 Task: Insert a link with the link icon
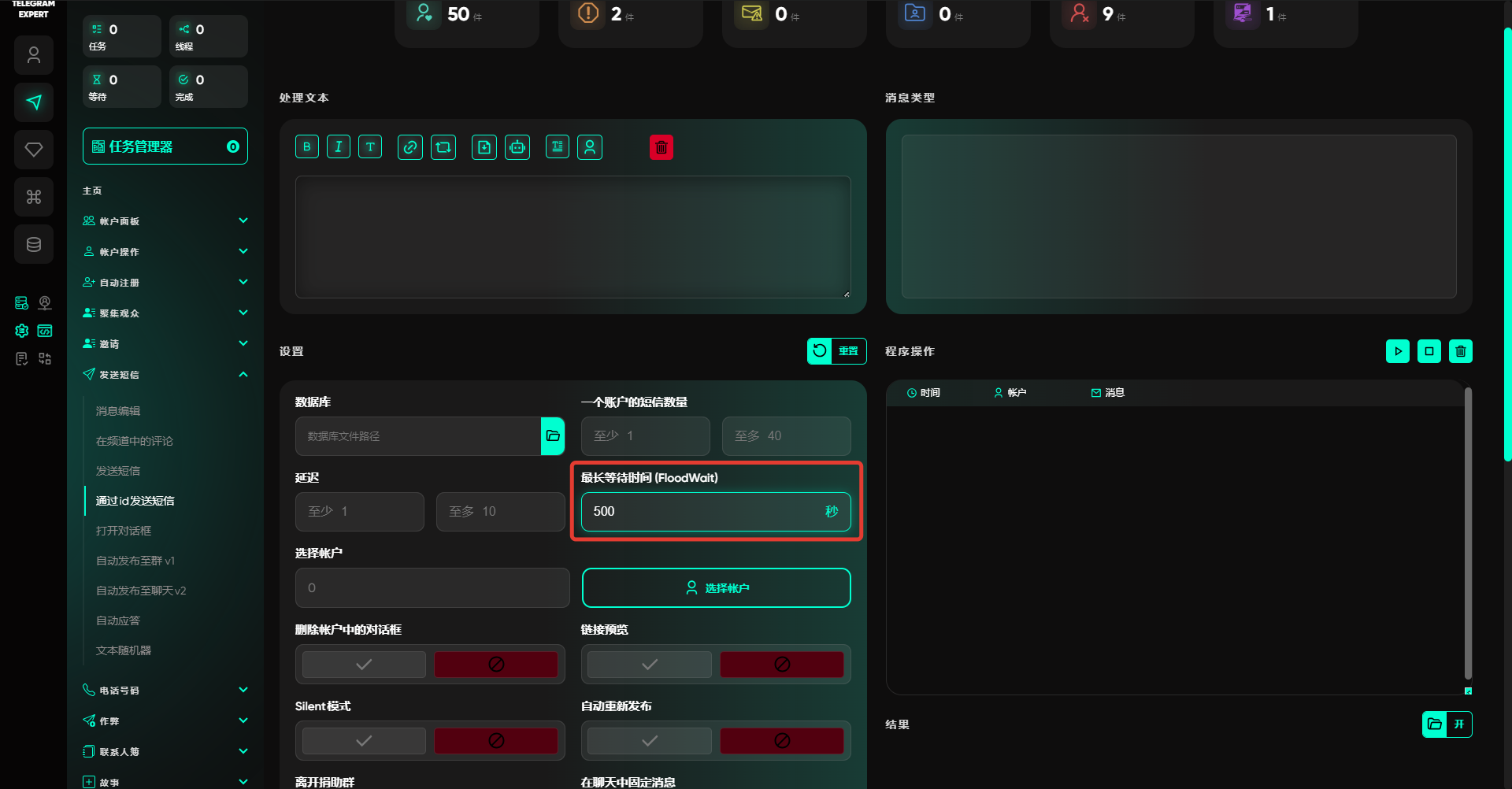pos(409,147)
